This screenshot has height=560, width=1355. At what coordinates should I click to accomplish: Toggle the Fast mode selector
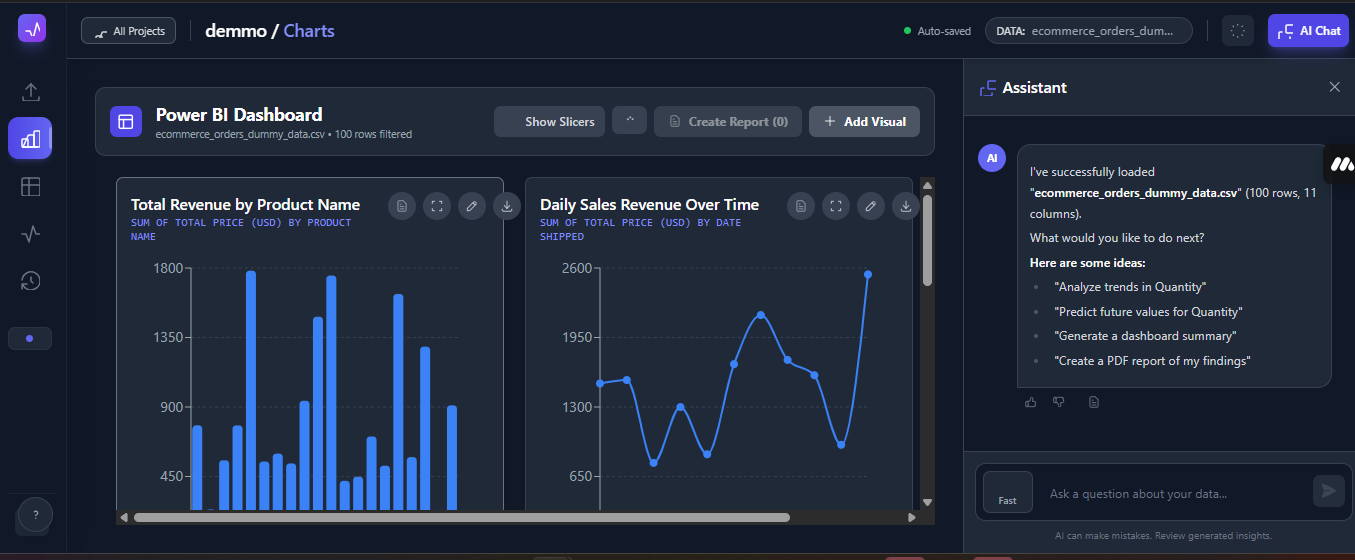(1007, 492)
